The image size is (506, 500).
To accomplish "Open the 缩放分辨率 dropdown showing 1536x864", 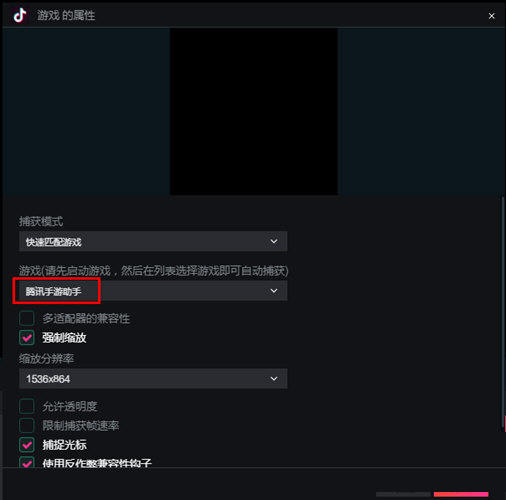I will pos(153,378).
